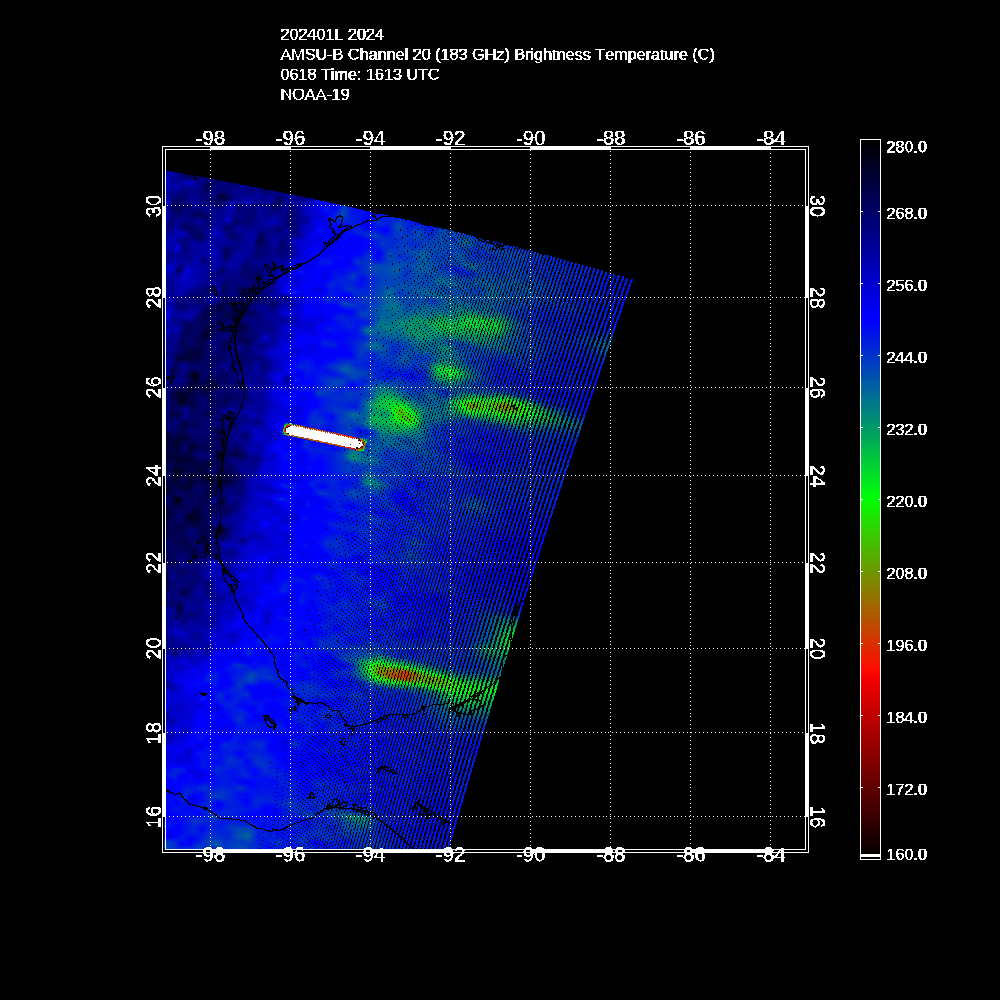The height and width of the screenshot is (1000, 1000).
Task: Click the -98 longitude label on top axis
Action: pyautogui.click(x=211, y=138)
